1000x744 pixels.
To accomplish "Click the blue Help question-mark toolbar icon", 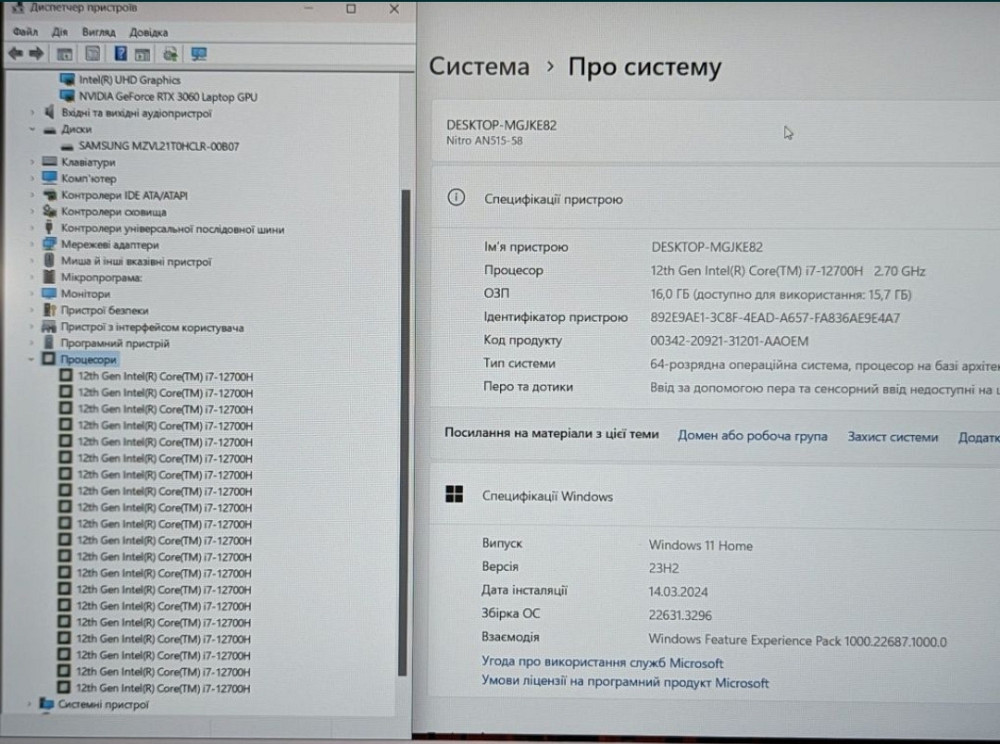I will click(x=120, y=53).
